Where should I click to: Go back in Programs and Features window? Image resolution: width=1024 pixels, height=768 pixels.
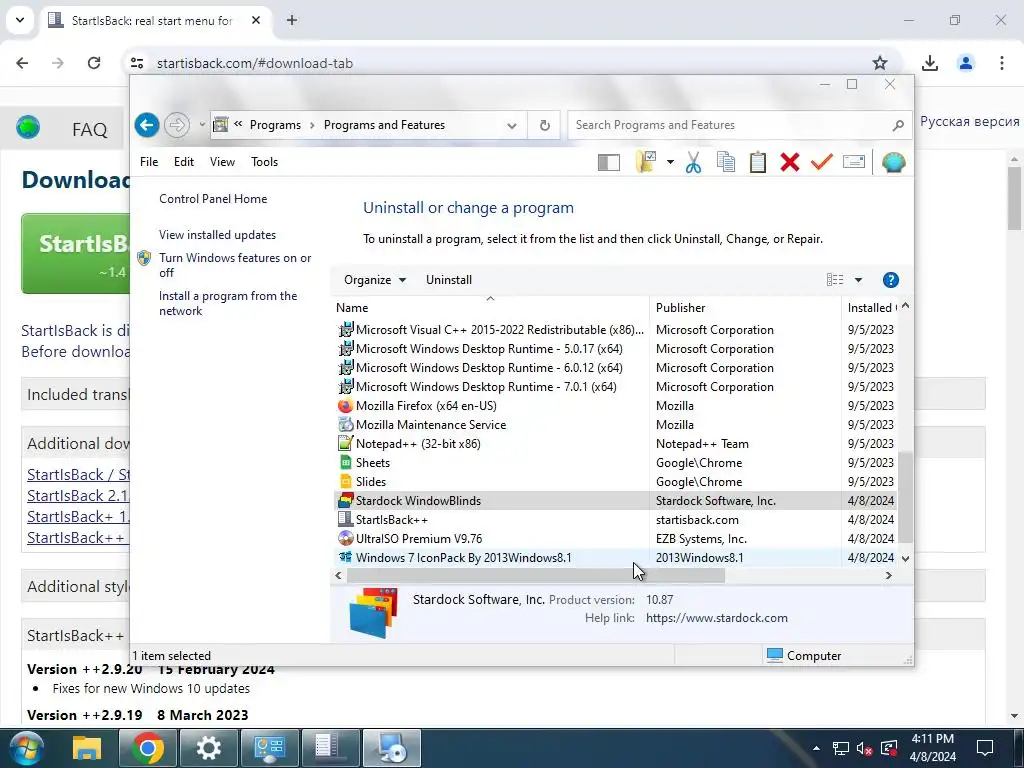147,125
